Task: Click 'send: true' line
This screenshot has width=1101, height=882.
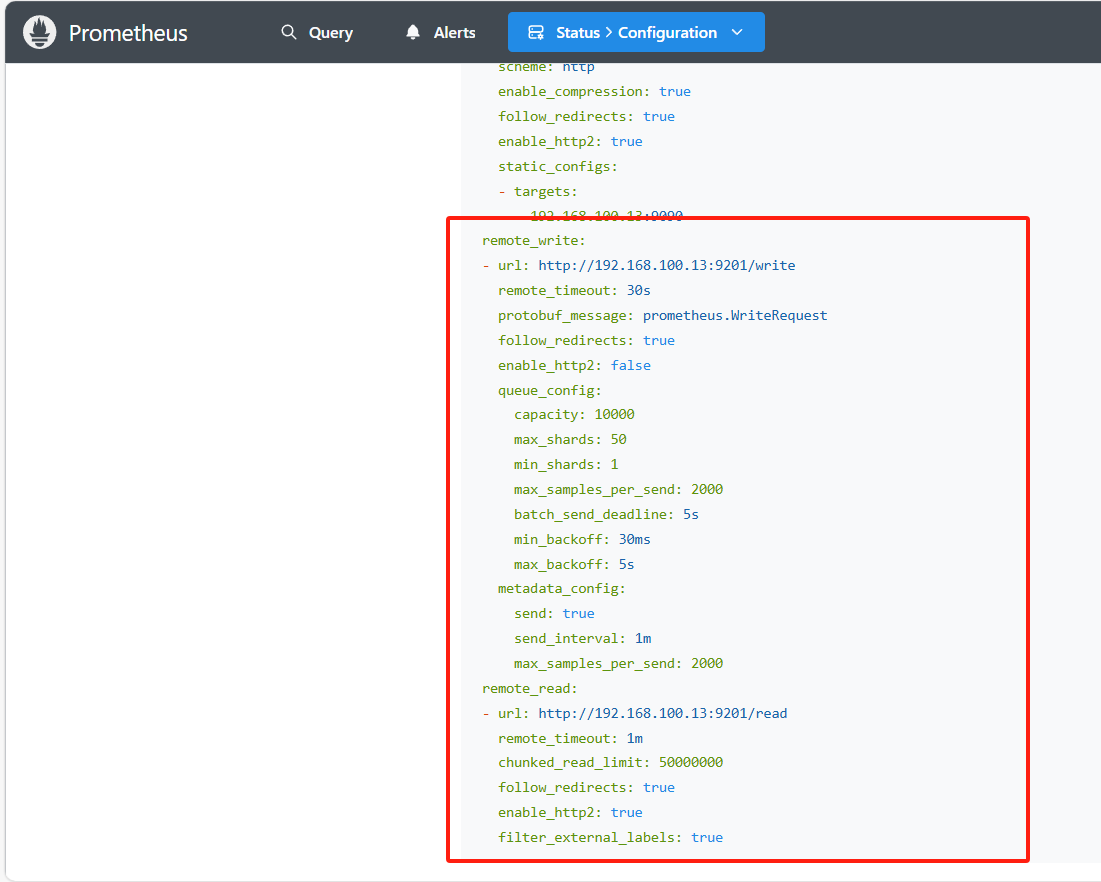Action: (553, 614)
